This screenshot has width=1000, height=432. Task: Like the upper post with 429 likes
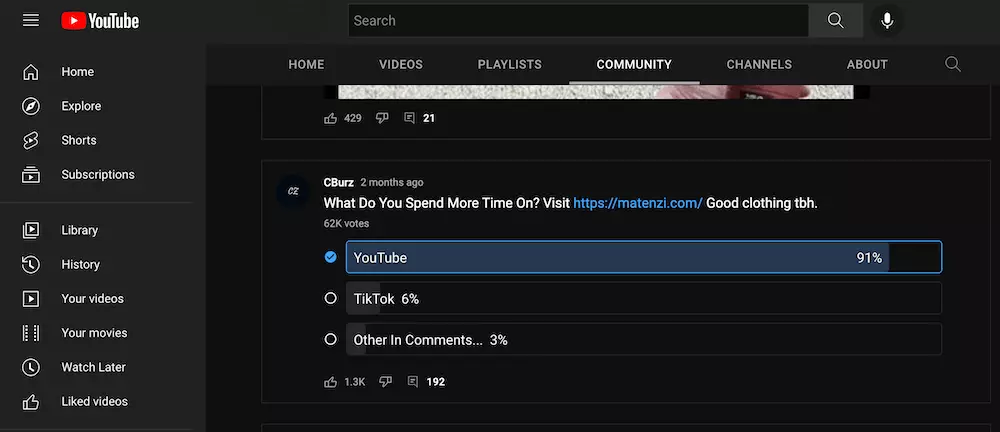point(331,118)
